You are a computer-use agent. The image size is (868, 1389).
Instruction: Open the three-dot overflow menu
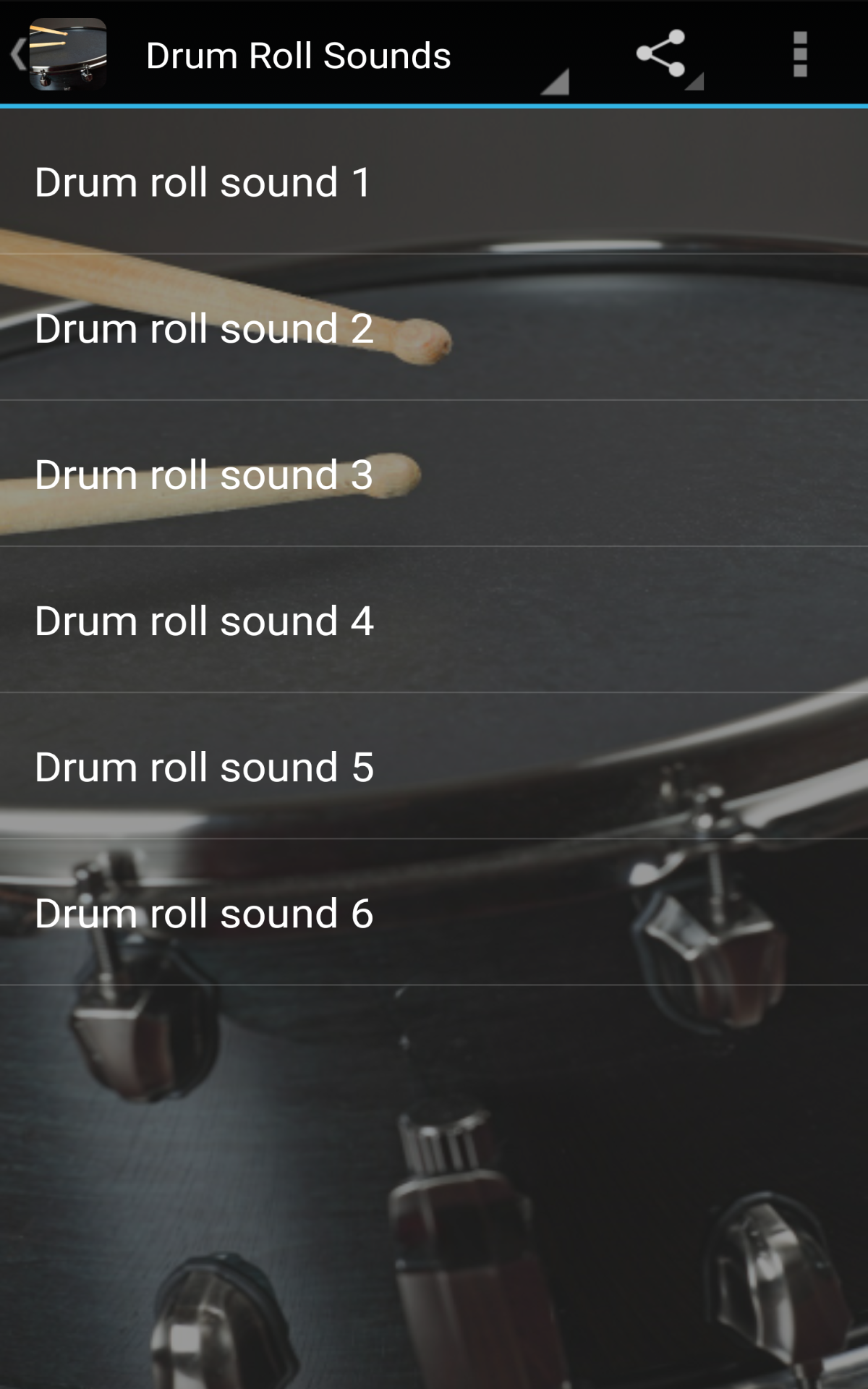(799, 54)
